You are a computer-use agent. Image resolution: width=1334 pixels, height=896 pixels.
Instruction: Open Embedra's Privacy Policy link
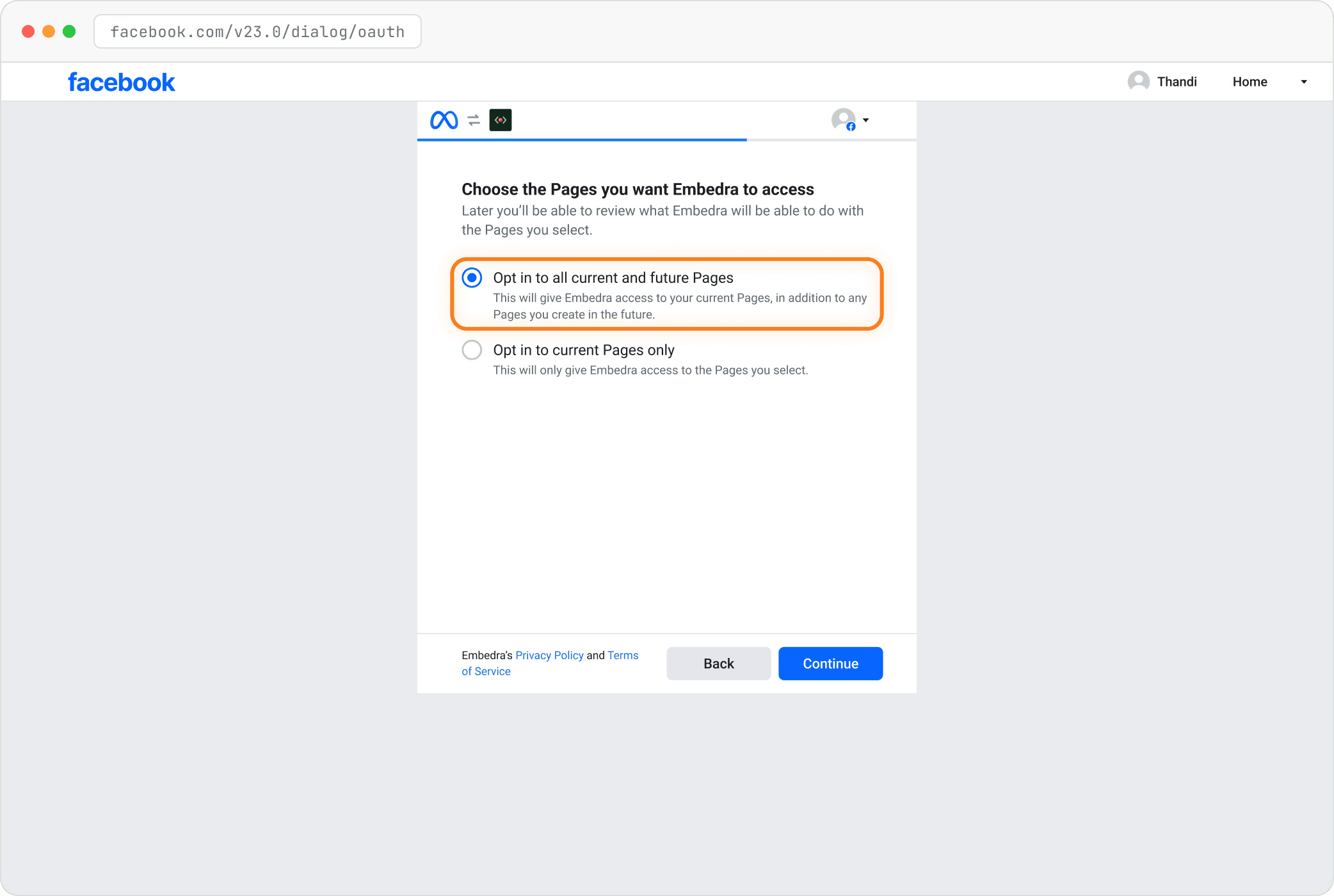tap(549, 655)
